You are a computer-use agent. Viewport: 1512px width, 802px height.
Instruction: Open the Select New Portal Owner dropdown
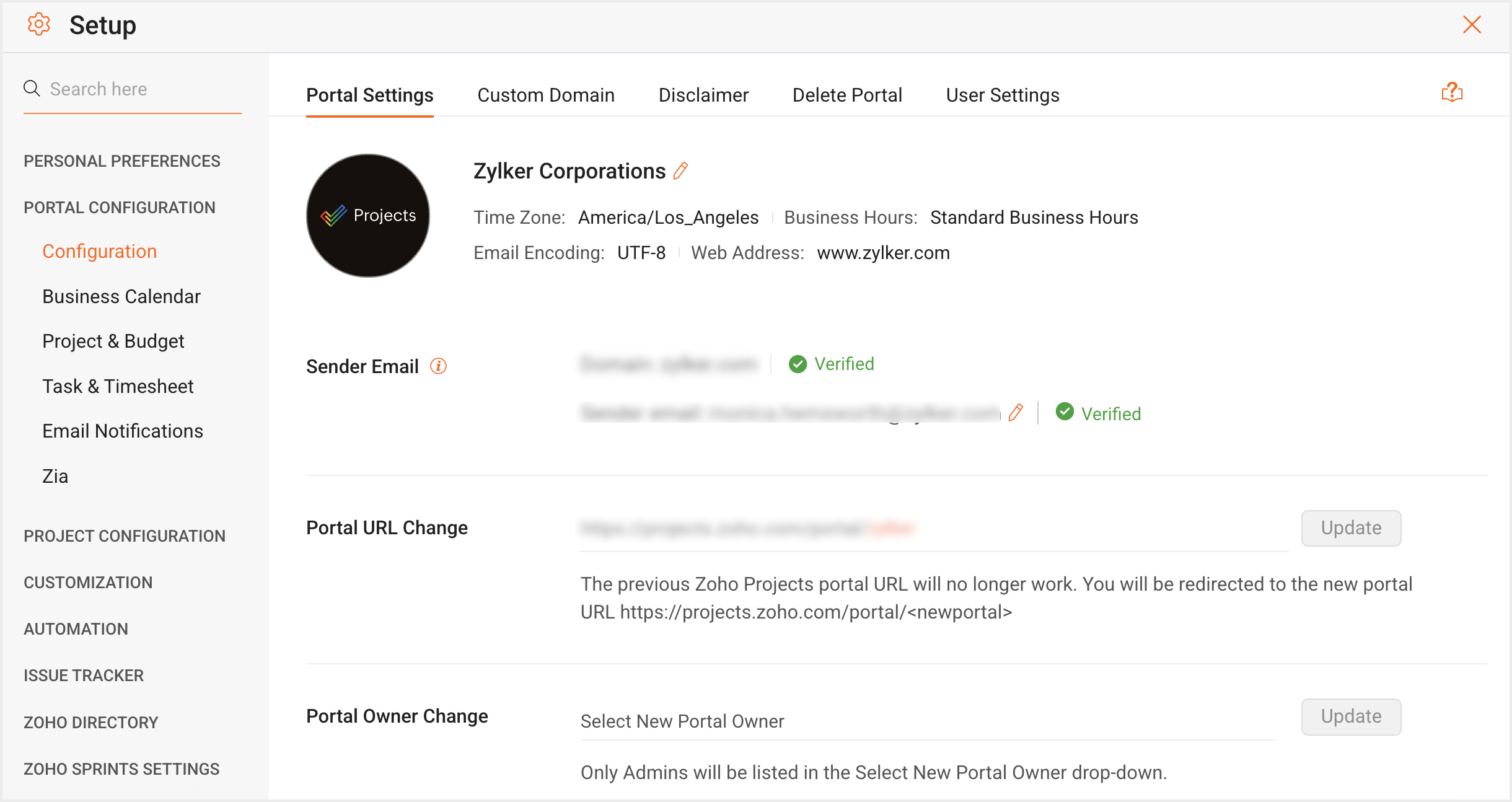928,721
